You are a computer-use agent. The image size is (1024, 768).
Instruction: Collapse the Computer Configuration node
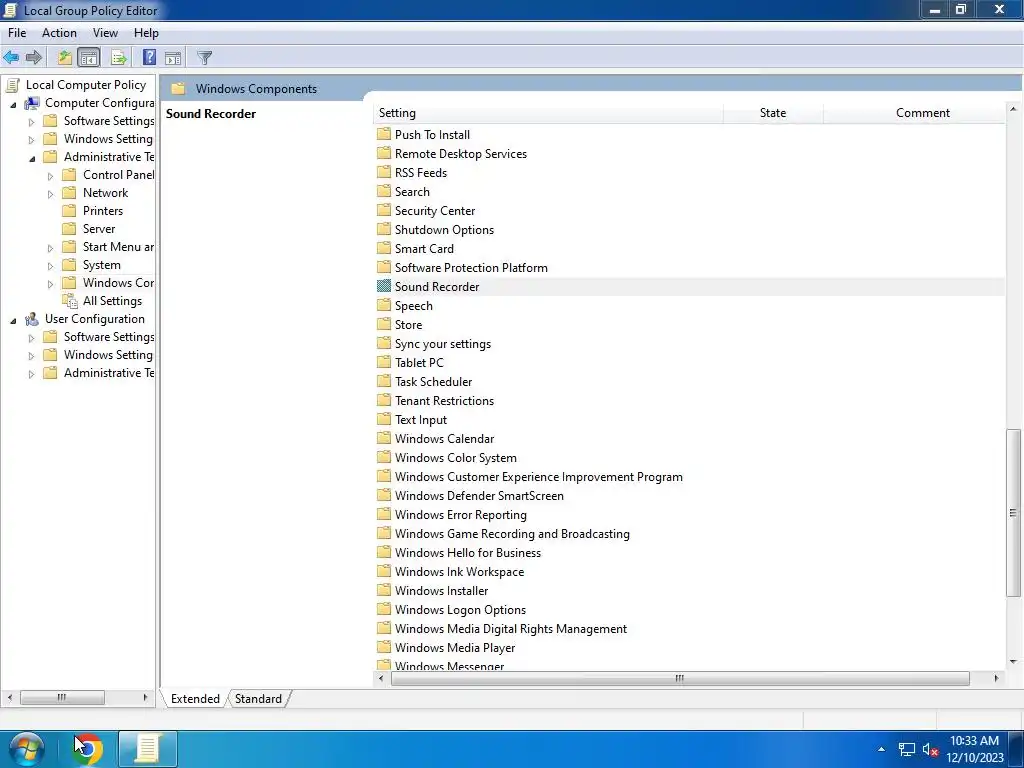(x=13, y=104)
